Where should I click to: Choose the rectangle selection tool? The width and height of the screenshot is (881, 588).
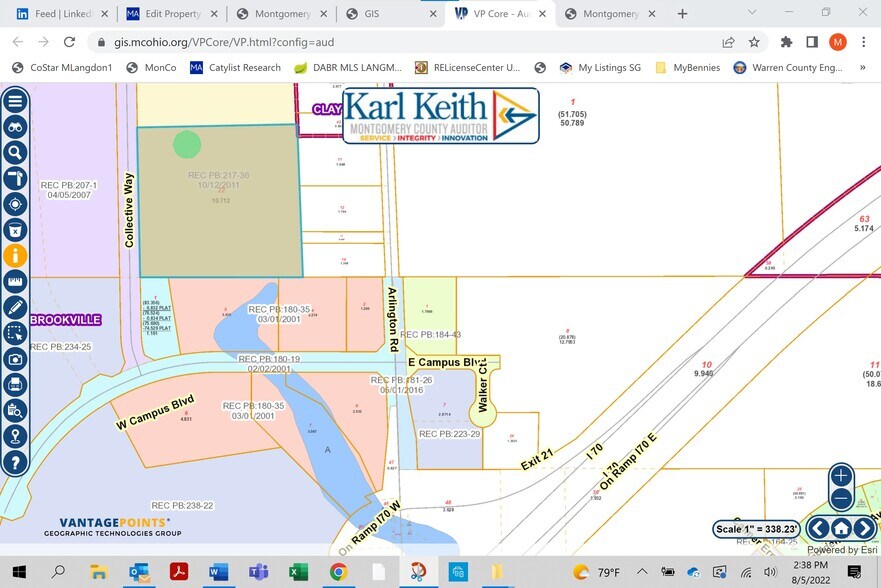tap(15, 333)
